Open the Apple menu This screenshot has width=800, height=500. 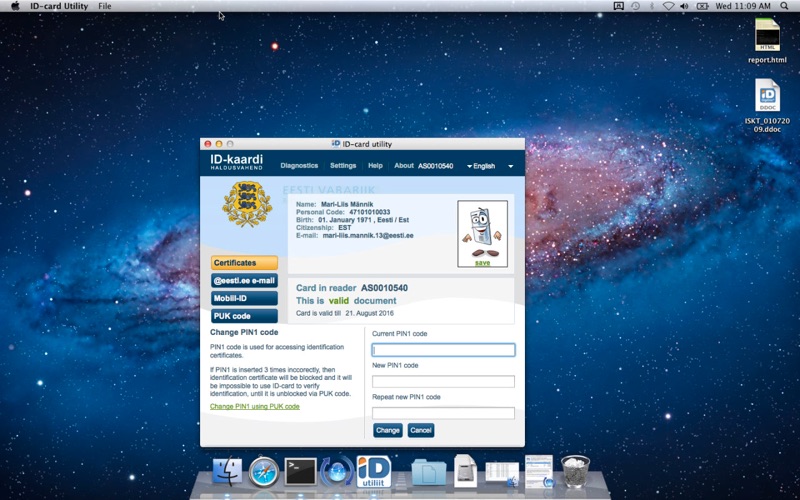(x=15, y=6)
